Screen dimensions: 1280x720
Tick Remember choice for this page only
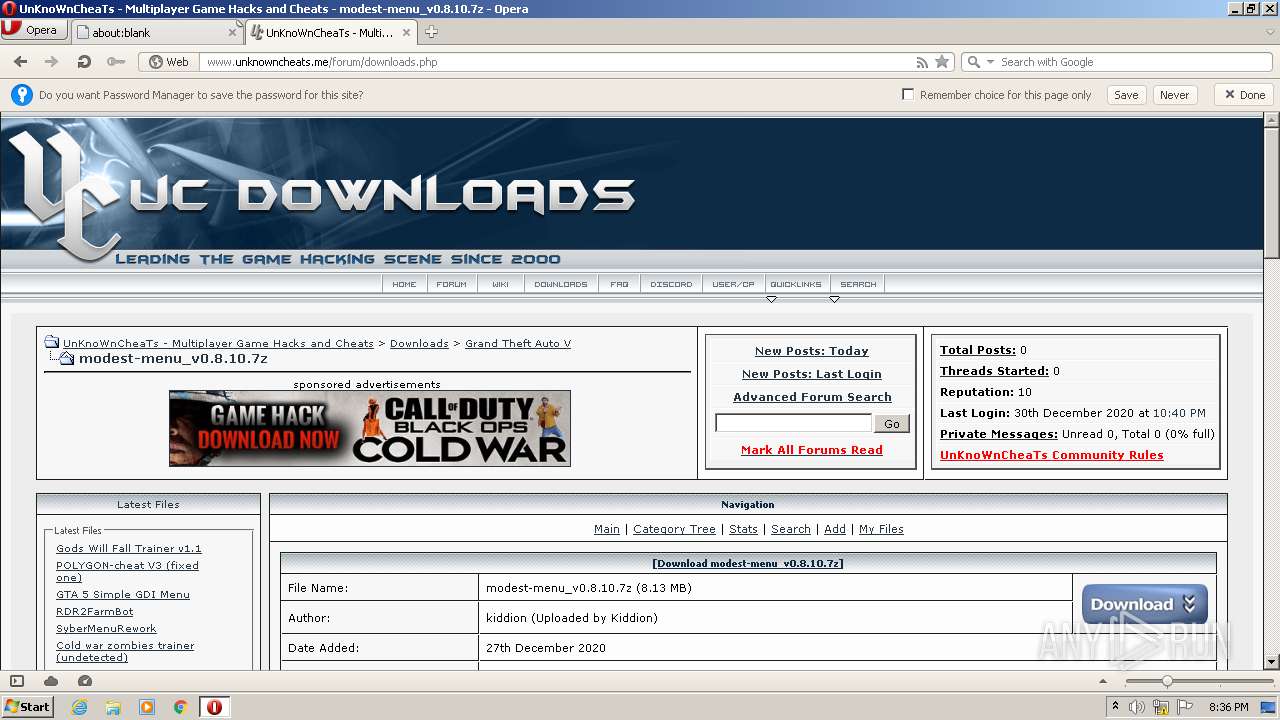(908, 94)
